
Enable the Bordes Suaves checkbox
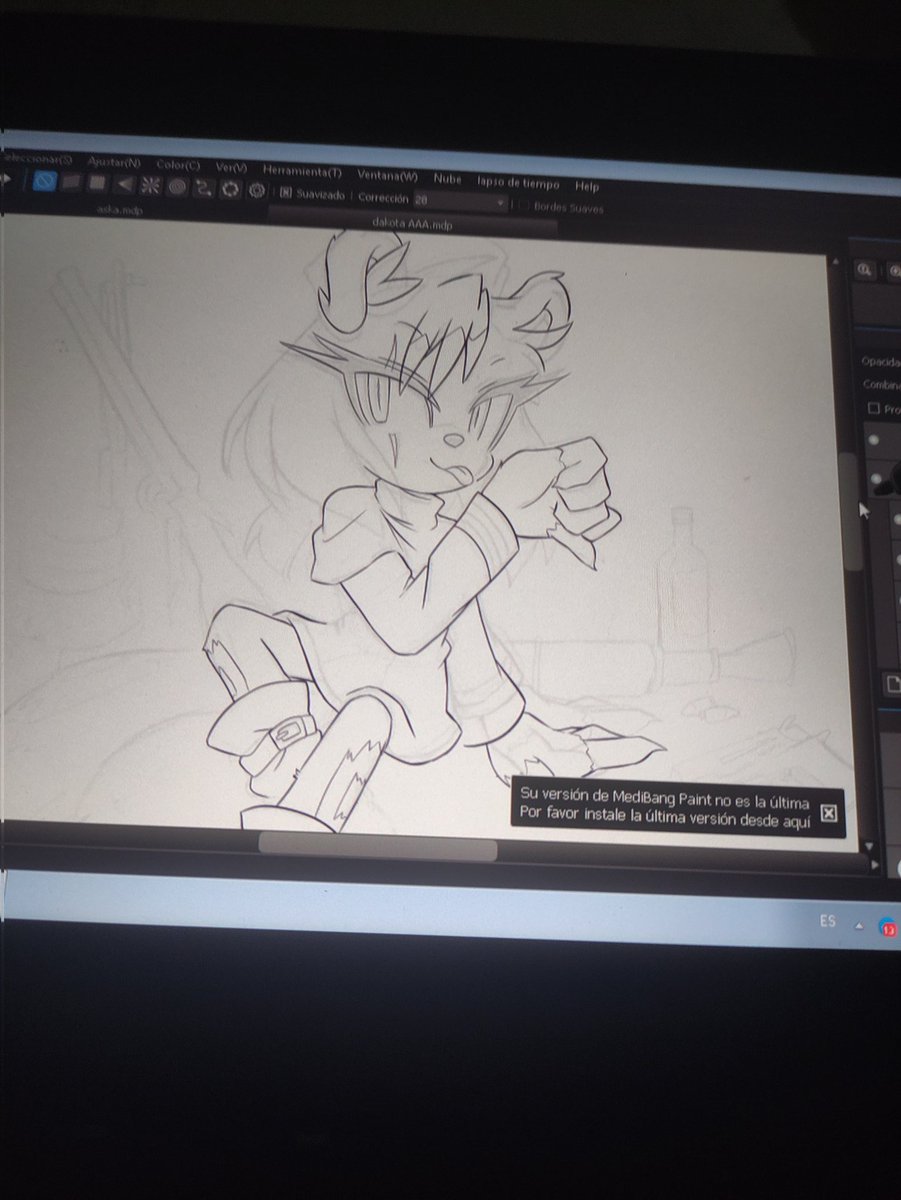tap(524, 205)
